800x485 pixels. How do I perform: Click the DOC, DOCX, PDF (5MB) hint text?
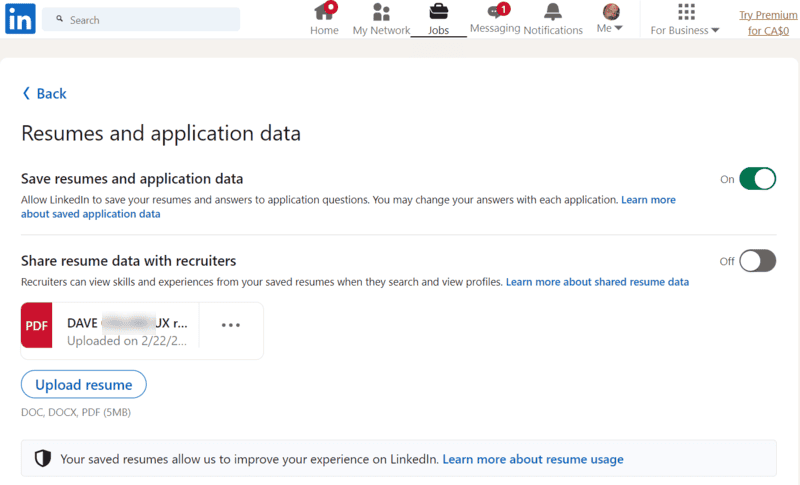[x=76, y=412]
